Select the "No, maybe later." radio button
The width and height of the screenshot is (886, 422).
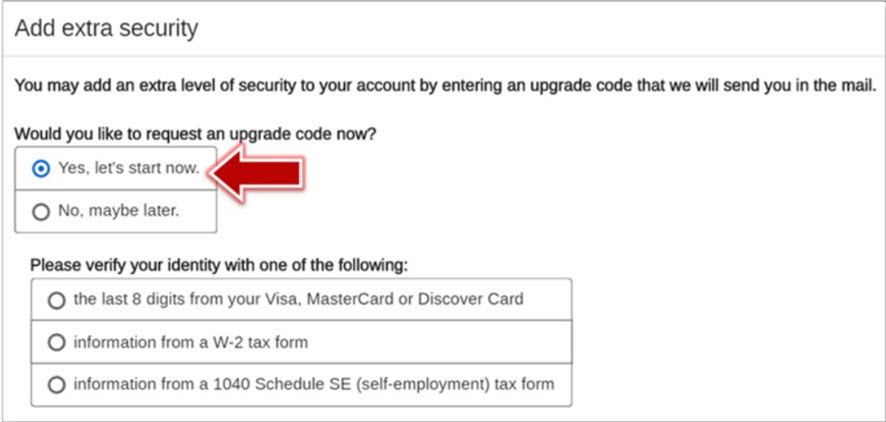[x=40, y=212]
